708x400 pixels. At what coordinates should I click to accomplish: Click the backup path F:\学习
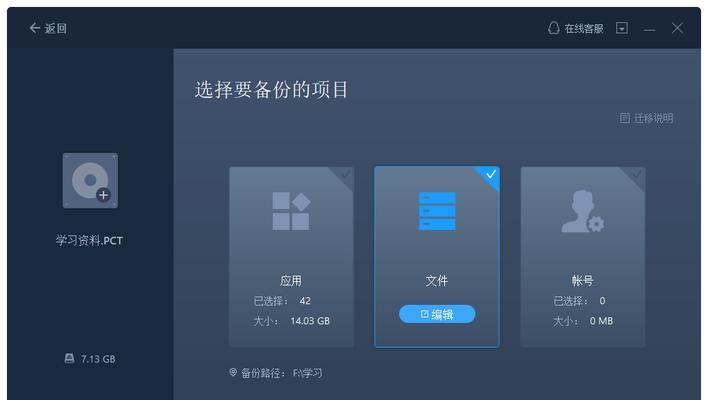[307, 373]
